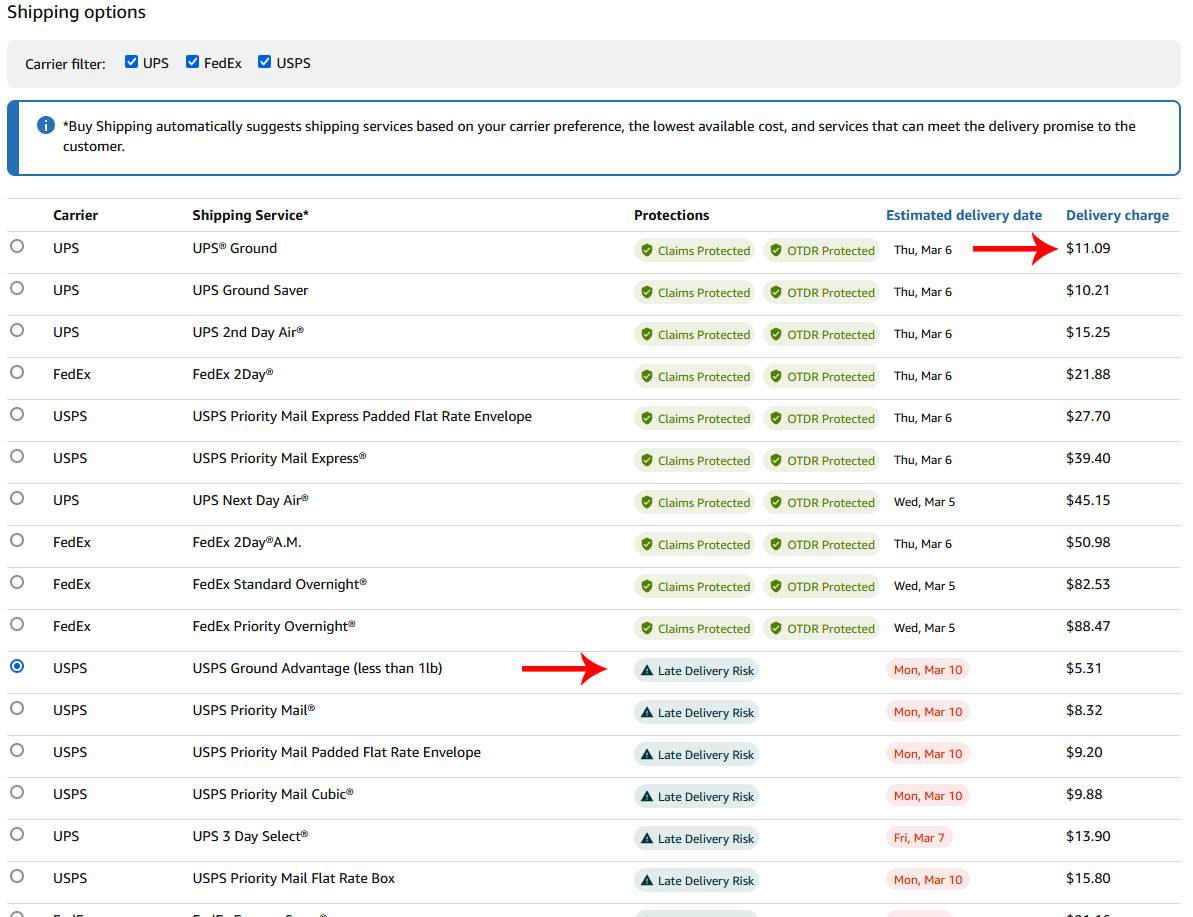Click the warning triangle icon for UPS 3 Day Select
Viewport: 1193px width, 917px height.
(x=647, y=838)
